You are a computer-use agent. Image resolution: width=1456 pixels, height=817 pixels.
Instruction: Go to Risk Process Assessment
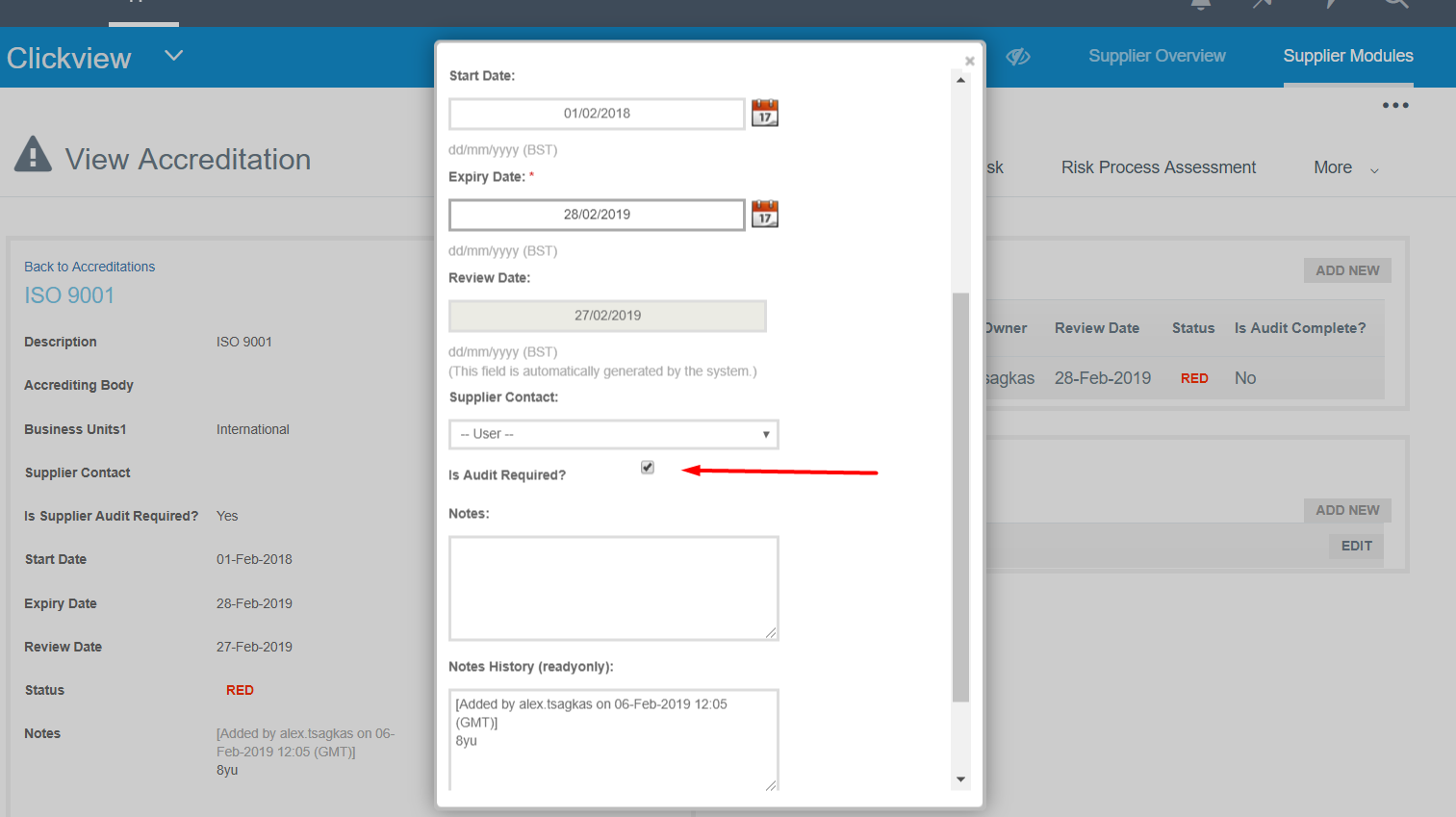pos(1158,167)
